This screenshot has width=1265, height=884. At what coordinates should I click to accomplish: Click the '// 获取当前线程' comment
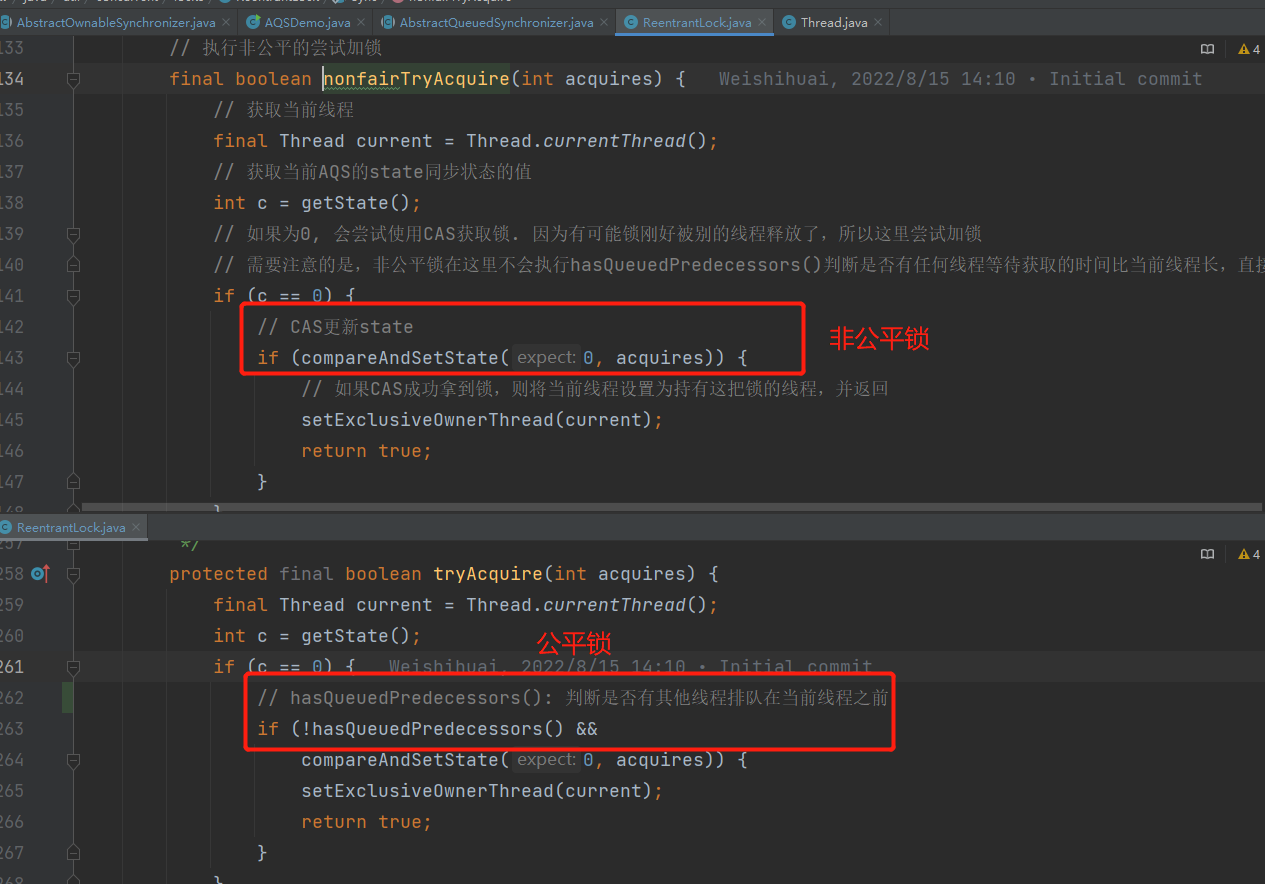(x=284, y=110)
